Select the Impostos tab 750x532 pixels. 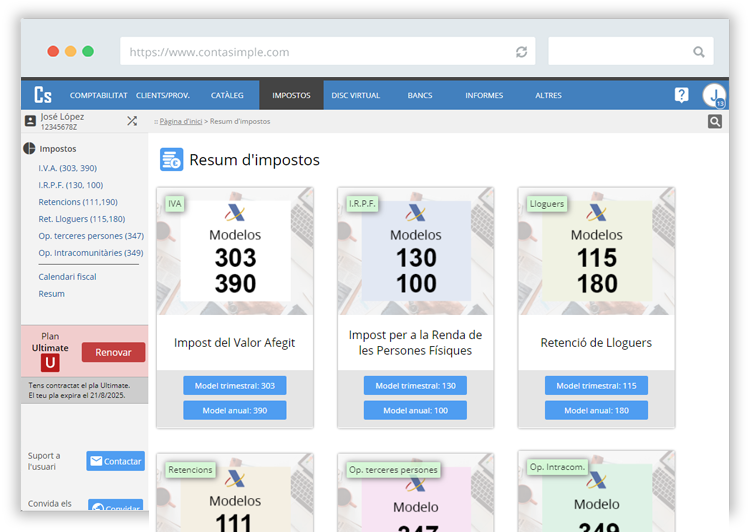click(291, 95)
